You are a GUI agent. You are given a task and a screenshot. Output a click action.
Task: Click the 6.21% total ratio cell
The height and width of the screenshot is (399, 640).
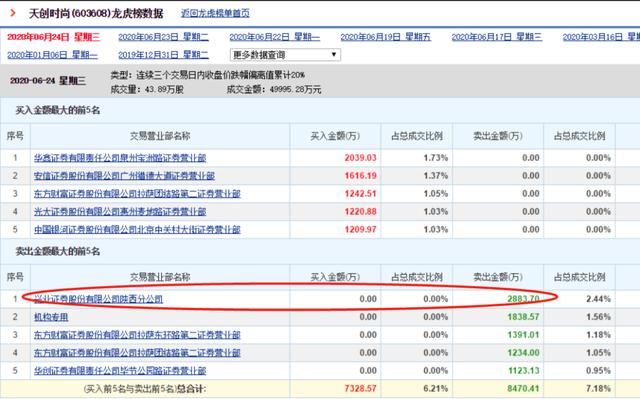point(436,389)
